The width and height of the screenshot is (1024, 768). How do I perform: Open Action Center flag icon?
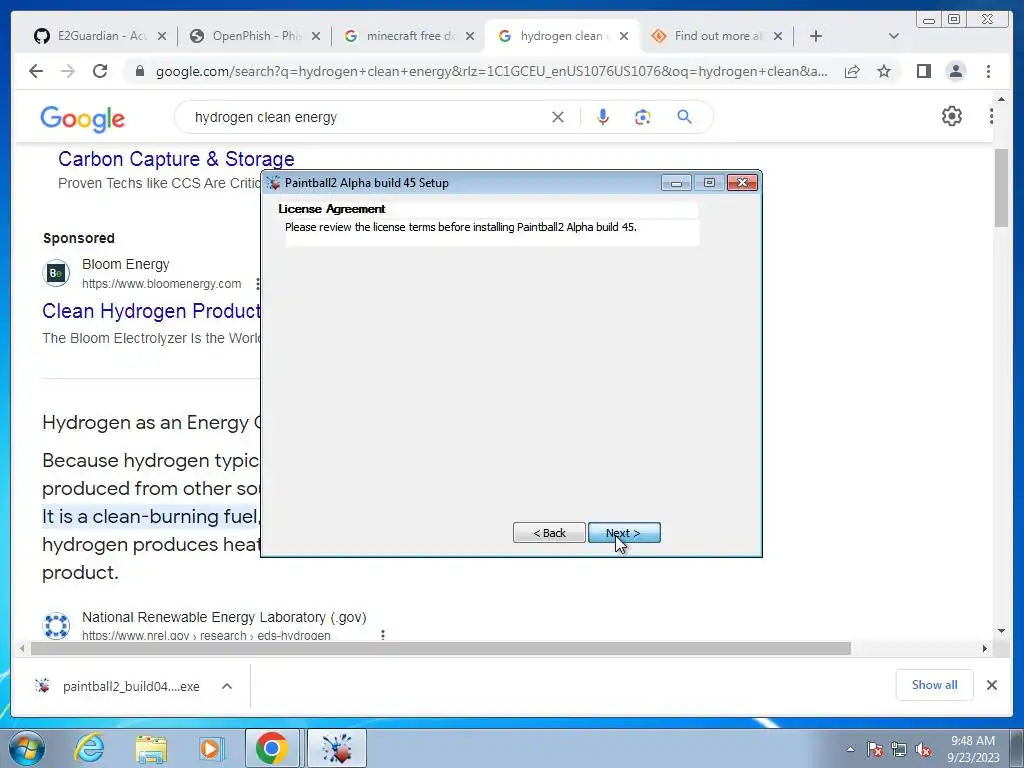click(x=875, y=749)
